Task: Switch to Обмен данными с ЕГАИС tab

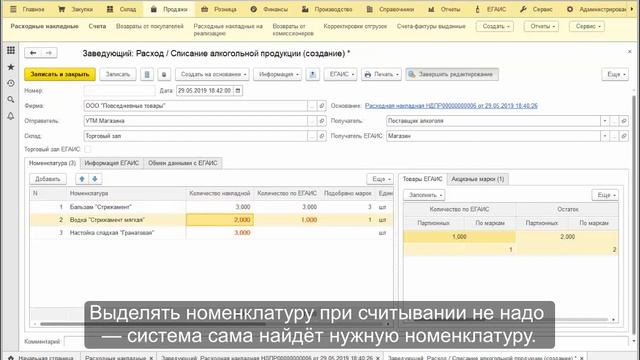Action: [x=183, y=163]
